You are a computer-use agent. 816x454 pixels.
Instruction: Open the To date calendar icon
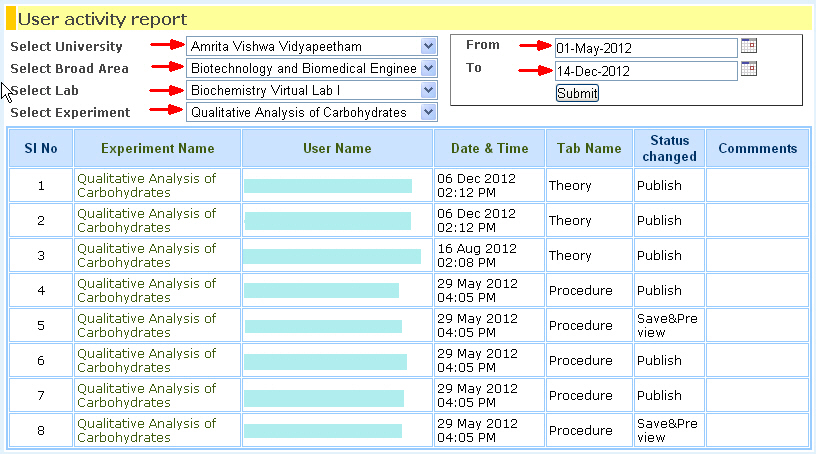[x=749, y=69]
